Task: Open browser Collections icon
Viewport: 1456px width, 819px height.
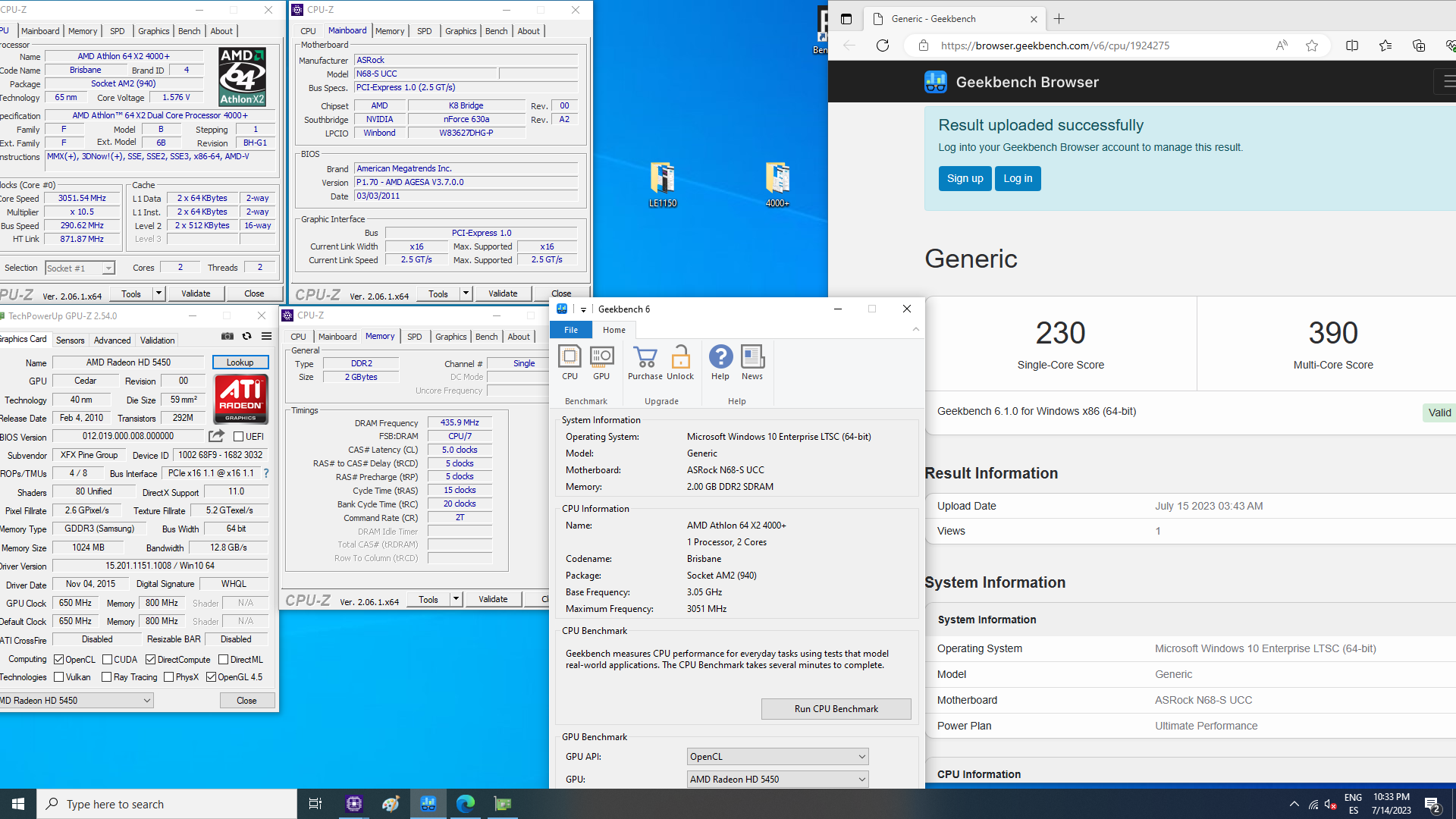Action: click(1419, 45)
